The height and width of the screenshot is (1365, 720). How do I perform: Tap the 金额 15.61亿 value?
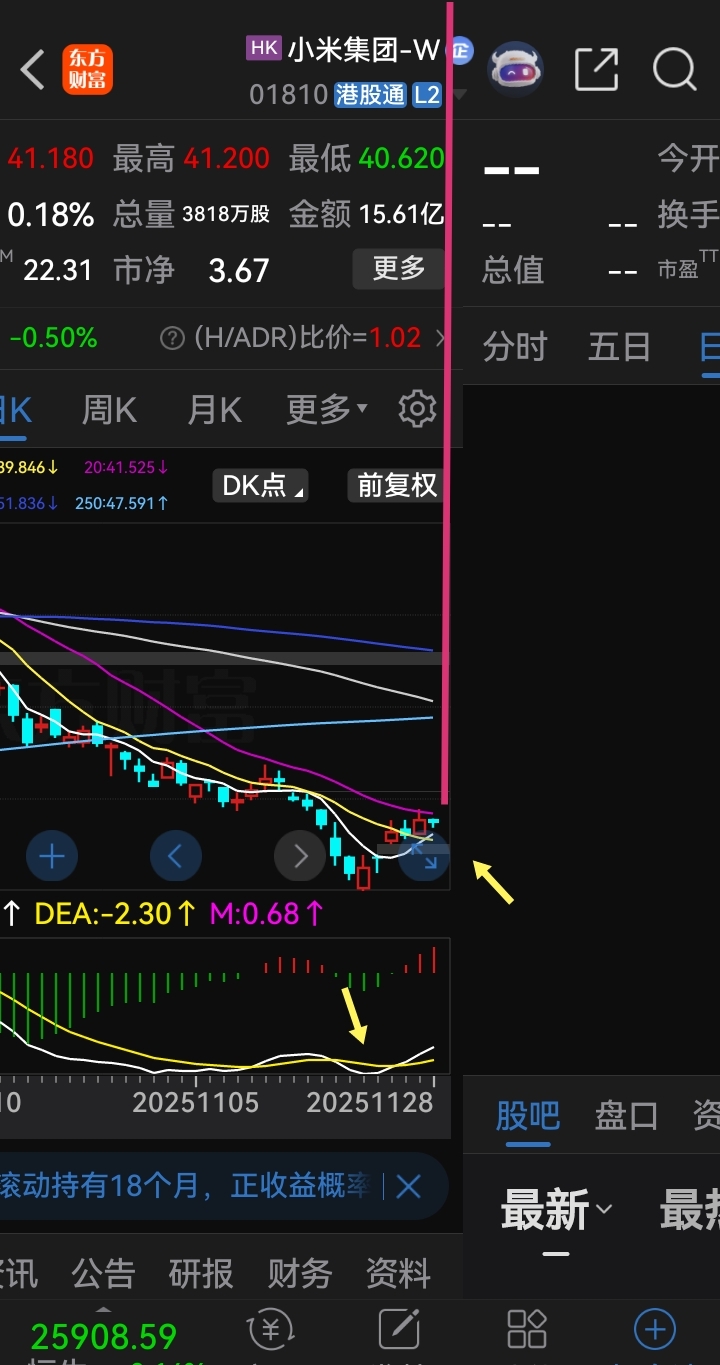point(401,214)
